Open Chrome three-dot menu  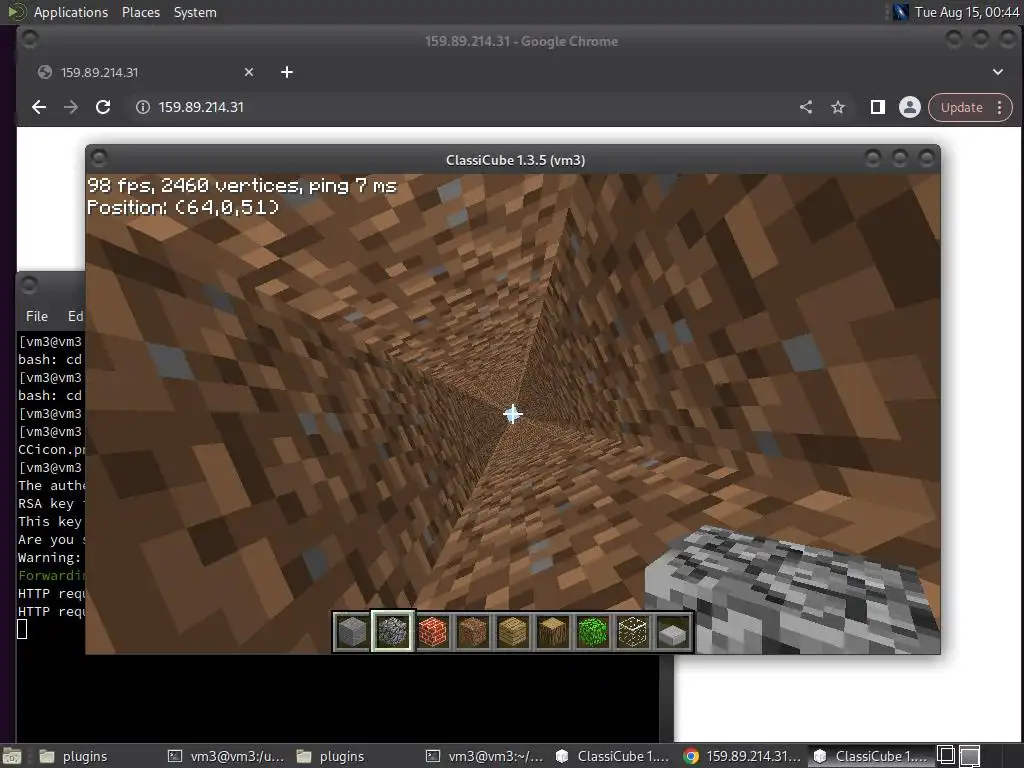point(1000,107)
